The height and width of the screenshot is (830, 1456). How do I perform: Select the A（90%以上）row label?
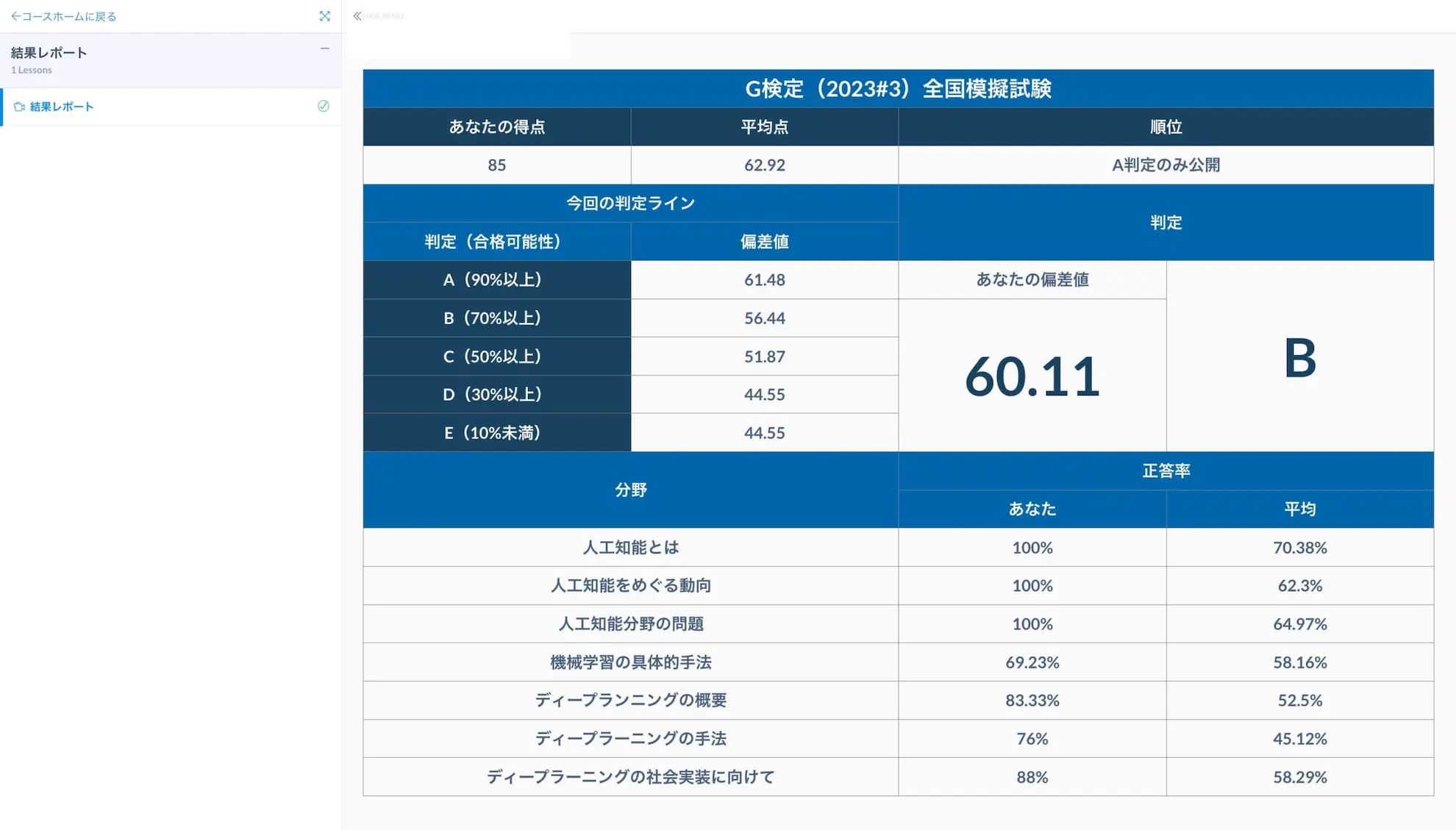pos(497,279)
